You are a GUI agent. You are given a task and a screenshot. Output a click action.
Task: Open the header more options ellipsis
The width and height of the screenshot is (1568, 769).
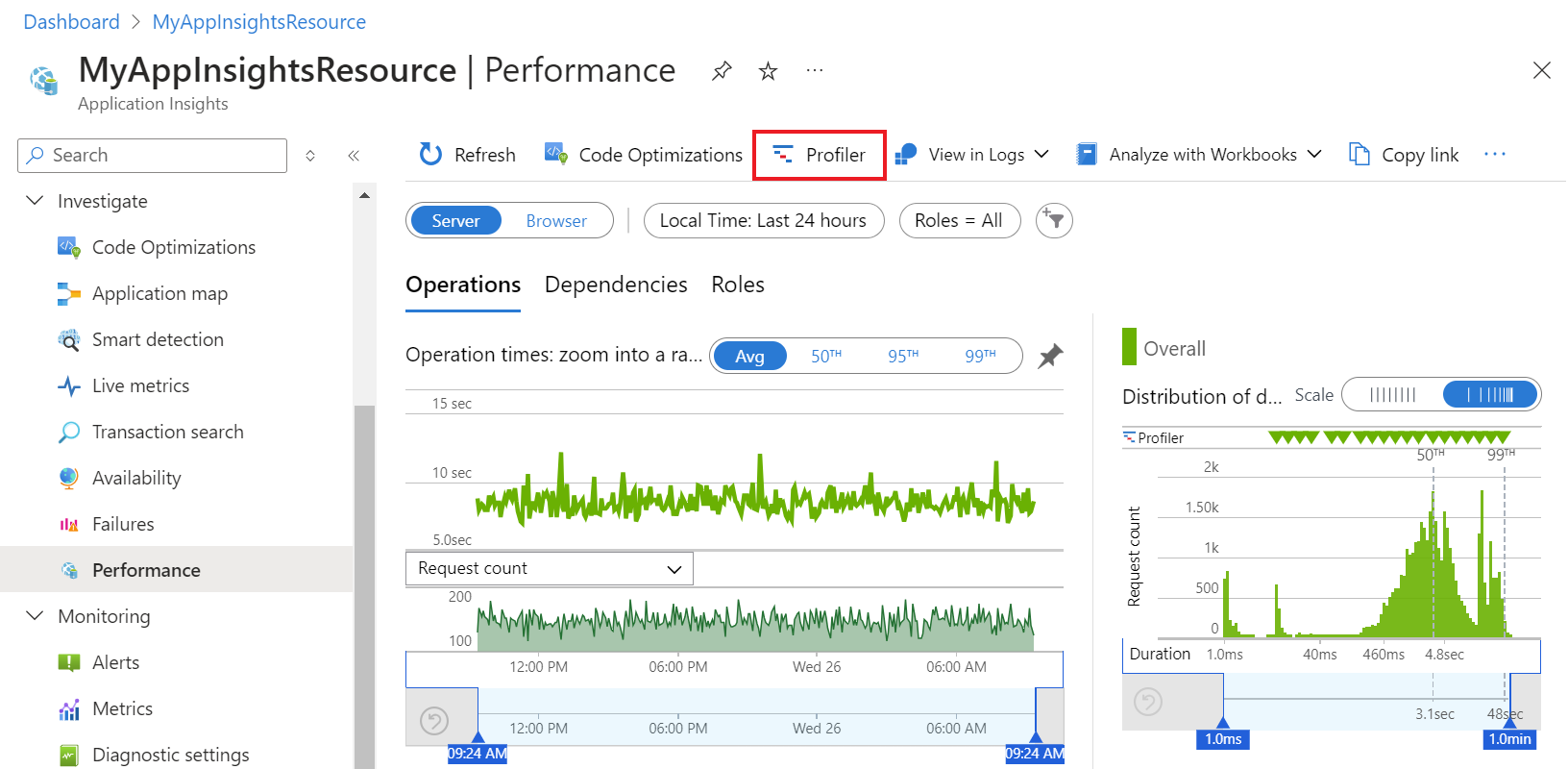[815, 70]
